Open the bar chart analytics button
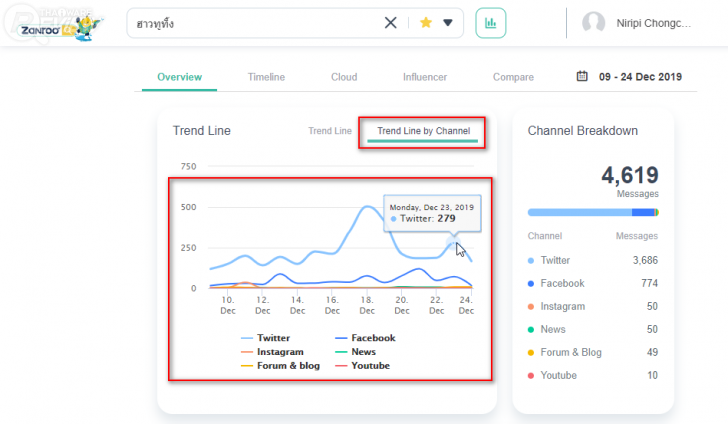This screenshot has width=728, height=424. (x=490, y=23)
